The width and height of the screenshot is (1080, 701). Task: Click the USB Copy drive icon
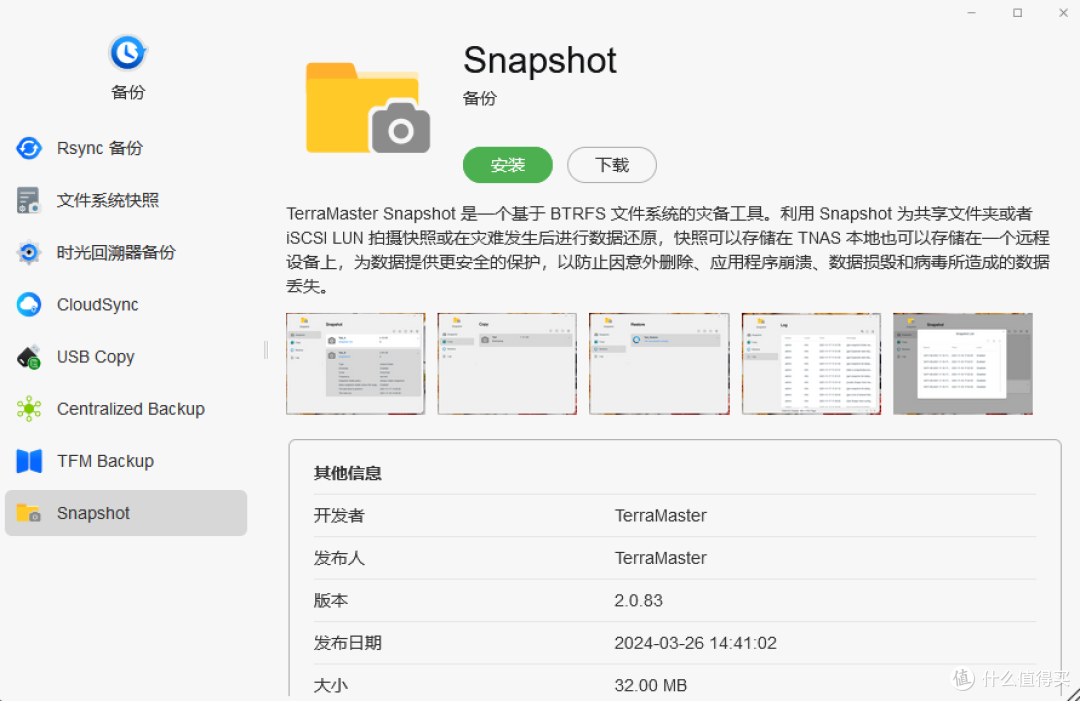point(29,357)
